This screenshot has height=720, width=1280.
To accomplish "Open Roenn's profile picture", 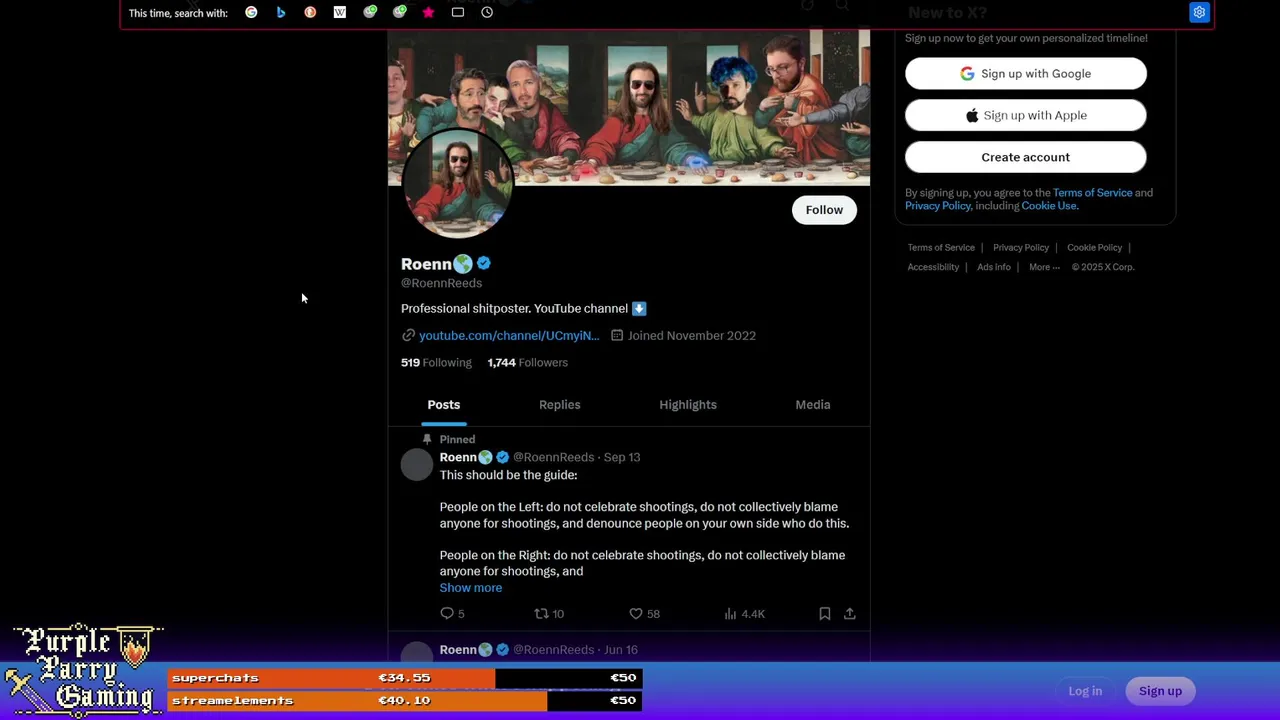I will coord(459,183).
